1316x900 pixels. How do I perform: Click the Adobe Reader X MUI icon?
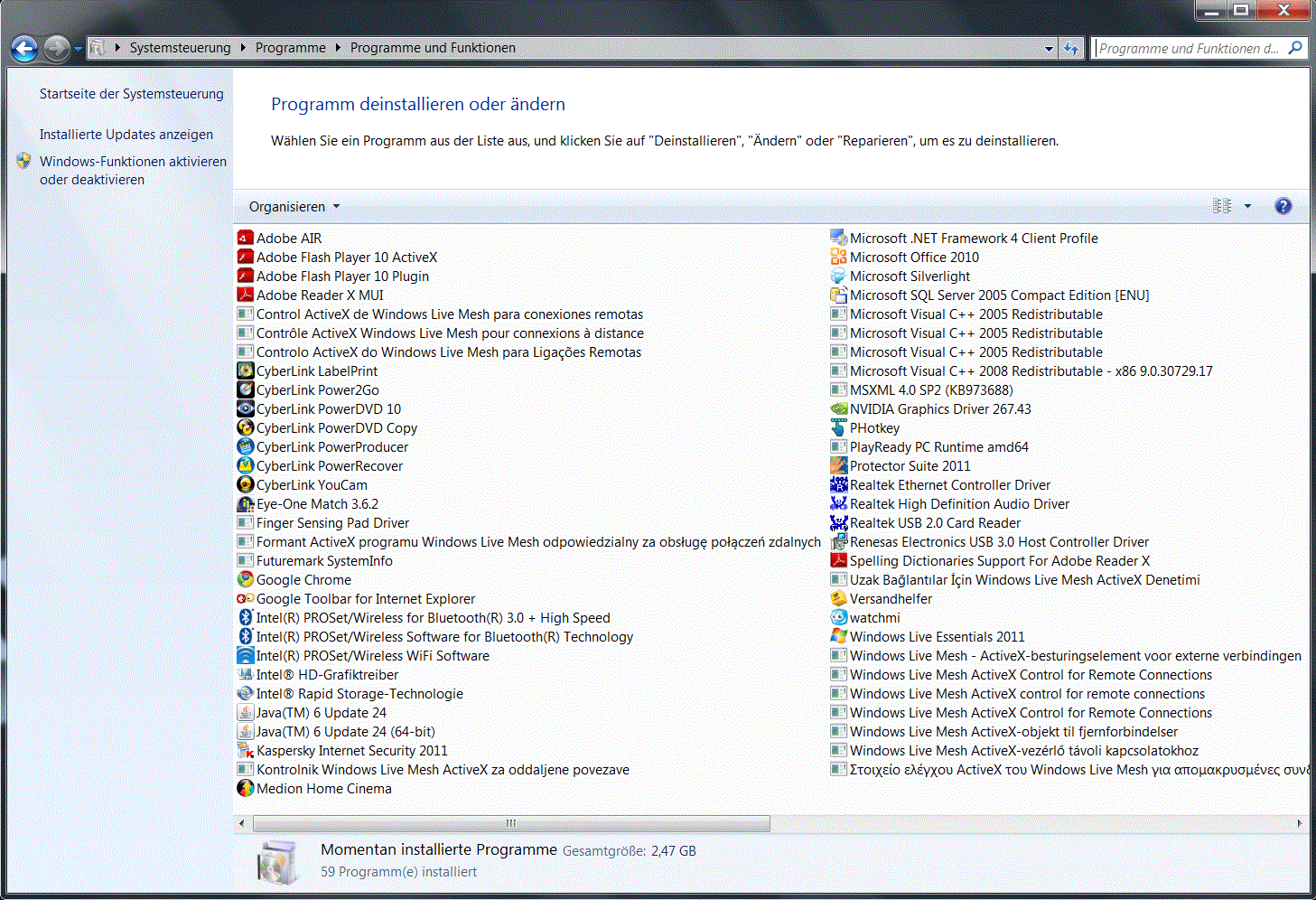point(245,295)
